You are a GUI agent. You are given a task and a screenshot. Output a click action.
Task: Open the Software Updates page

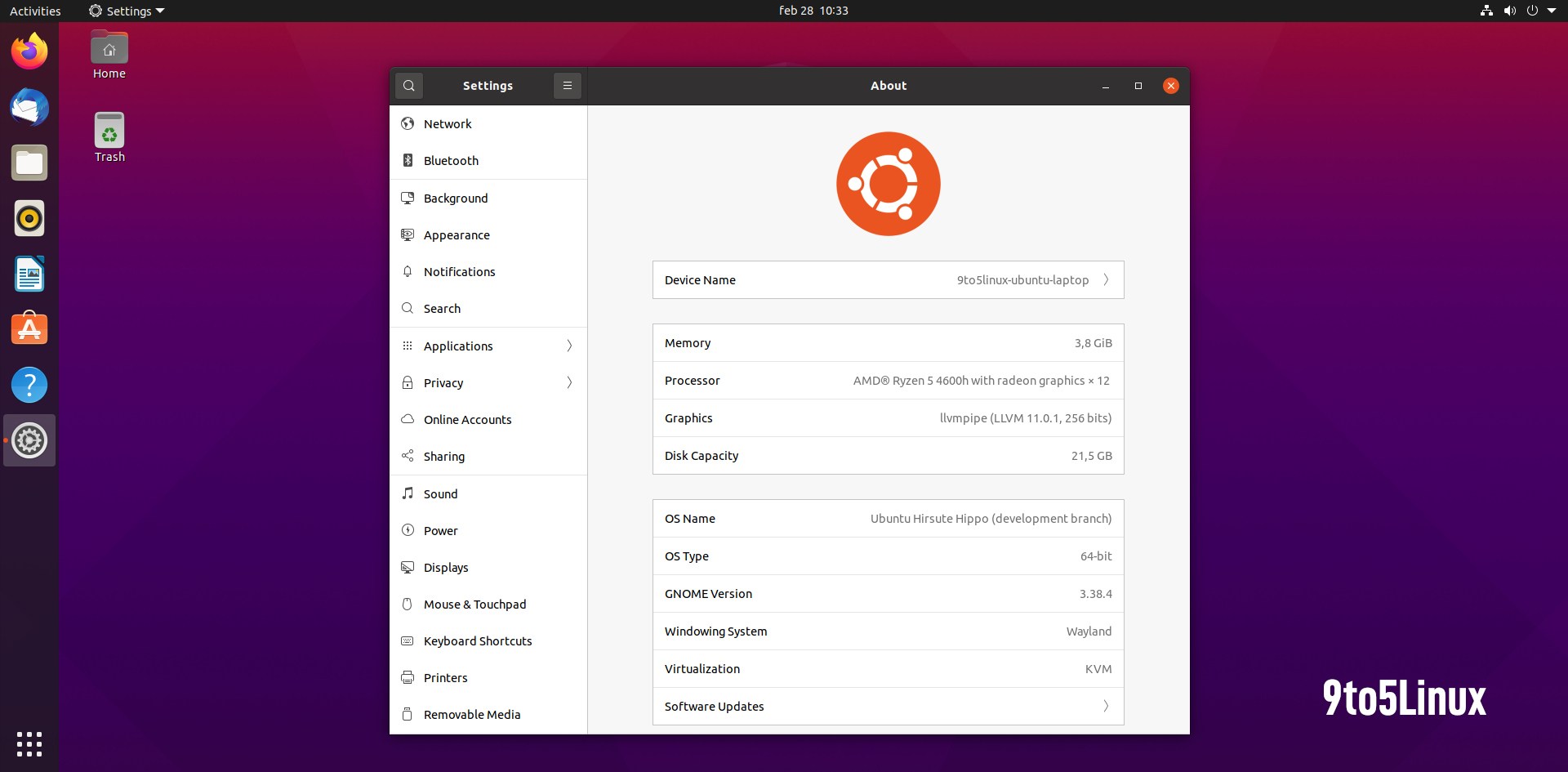click(x=888, y=706)
